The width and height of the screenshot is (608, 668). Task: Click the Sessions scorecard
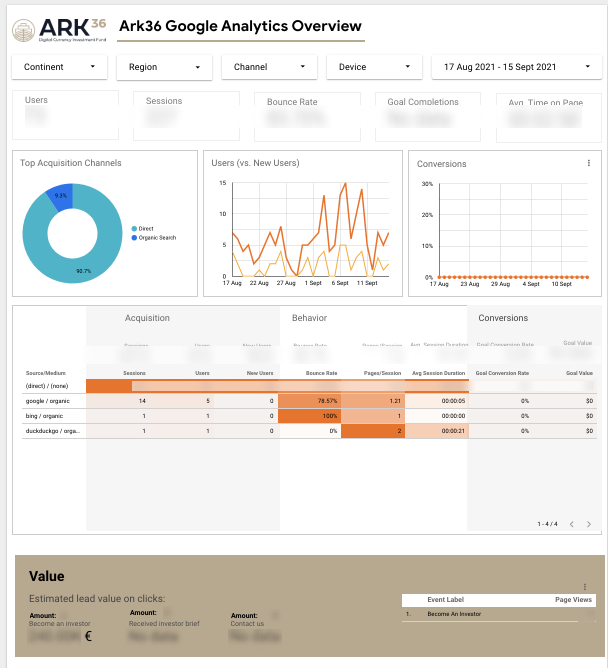click(x=186, y=115)
